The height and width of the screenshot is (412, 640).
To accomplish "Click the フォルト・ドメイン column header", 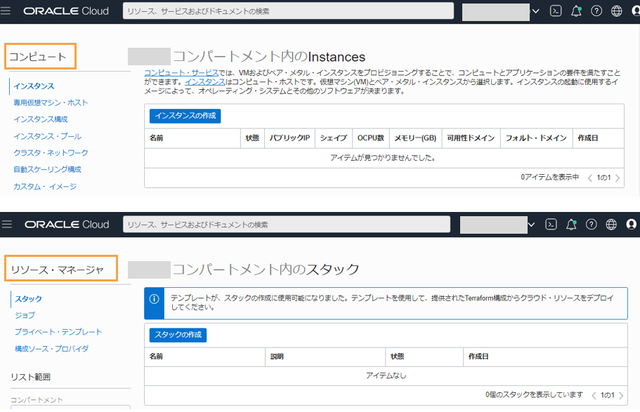I will 536,138.
